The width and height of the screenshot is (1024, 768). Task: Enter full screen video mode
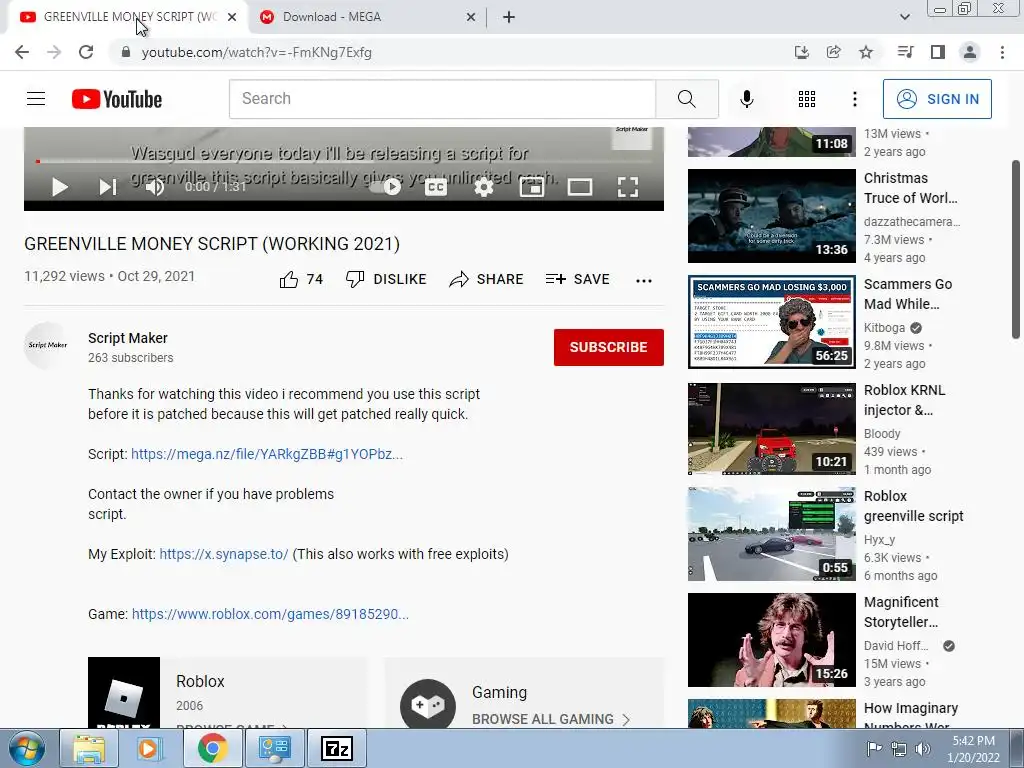coord(628,187)
